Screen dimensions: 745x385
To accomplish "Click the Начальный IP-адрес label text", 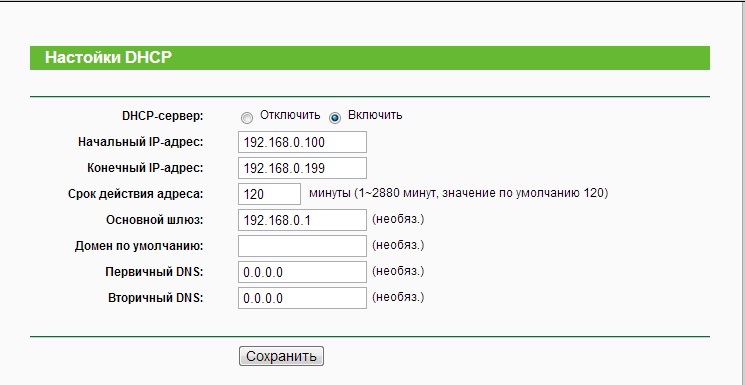I will [x=141, y=142].
